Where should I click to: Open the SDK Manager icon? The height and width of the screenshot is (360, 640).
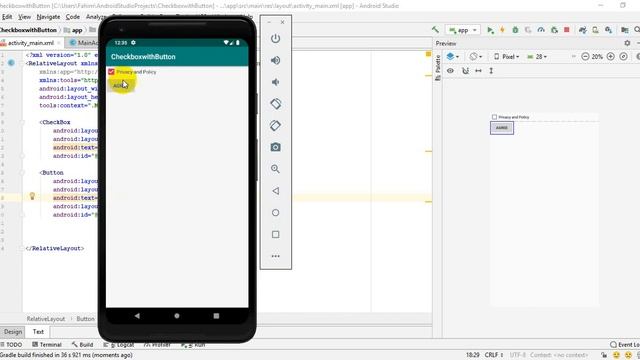609,30
